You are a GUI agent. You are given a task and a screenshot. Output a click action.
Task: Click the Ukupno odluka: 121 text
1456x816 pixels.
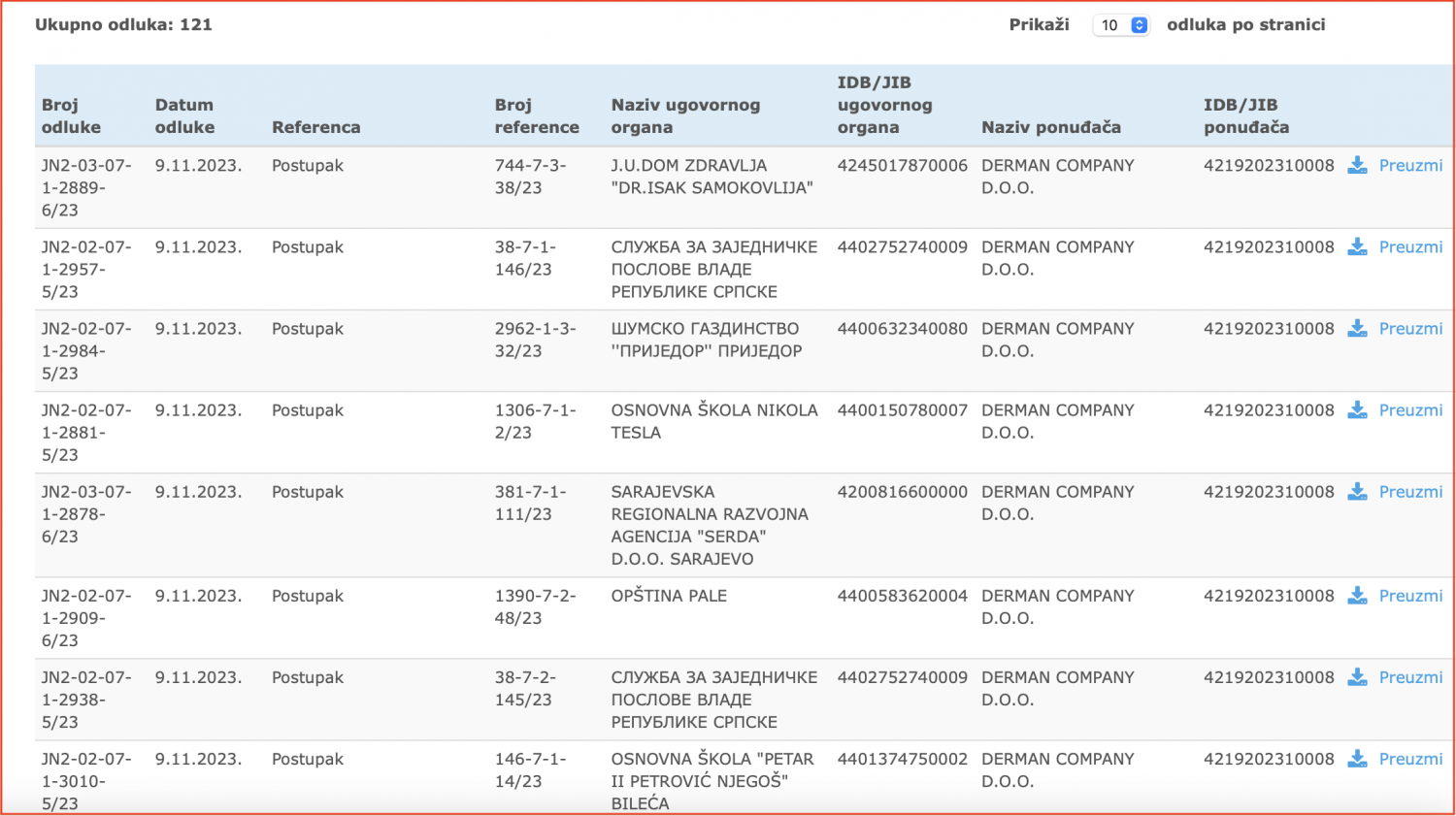(x=123, y=25)
